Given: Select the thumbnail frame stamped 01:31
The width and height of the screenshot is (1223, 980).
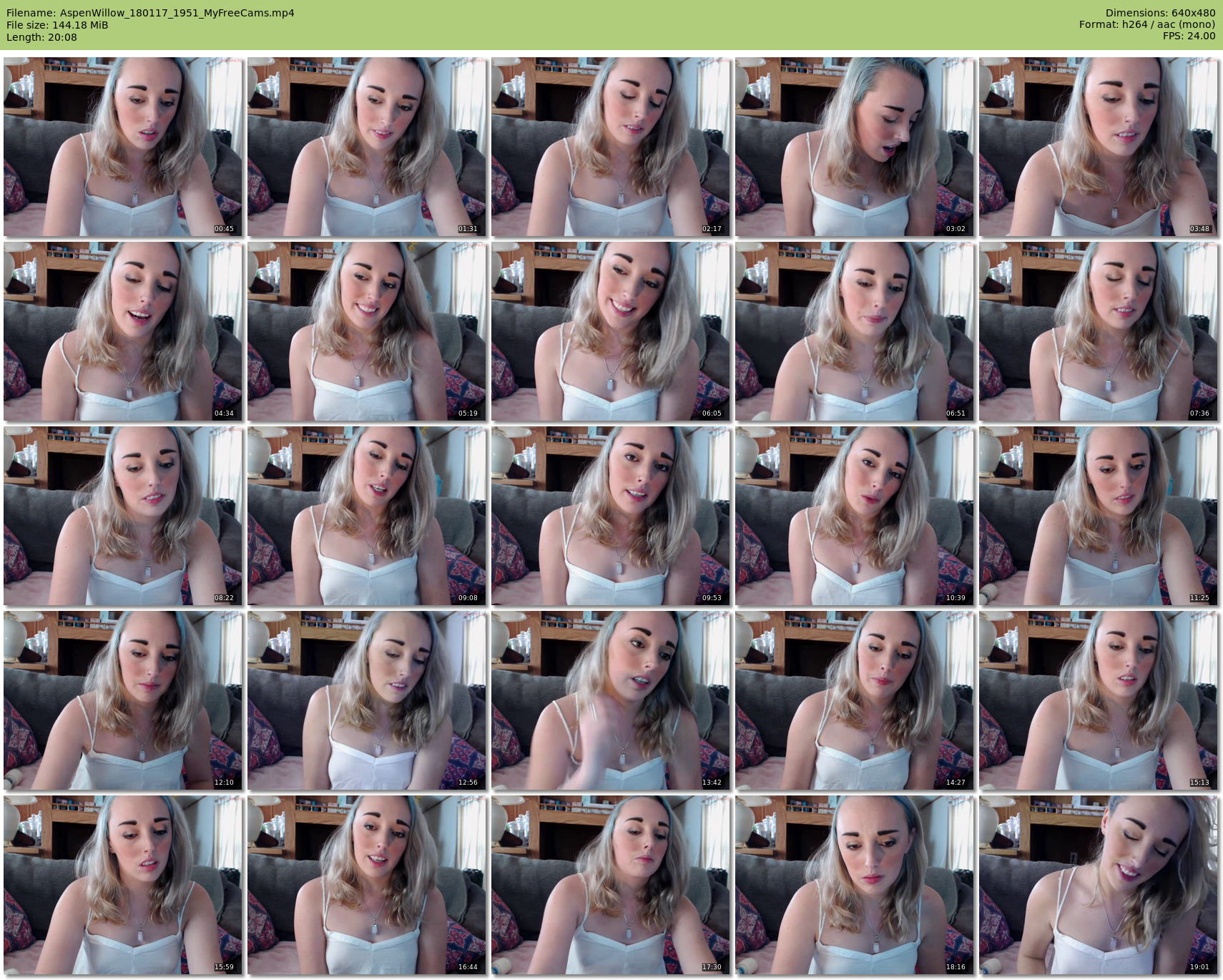Looking at the screenshot, I should click(x=367, y=147).
